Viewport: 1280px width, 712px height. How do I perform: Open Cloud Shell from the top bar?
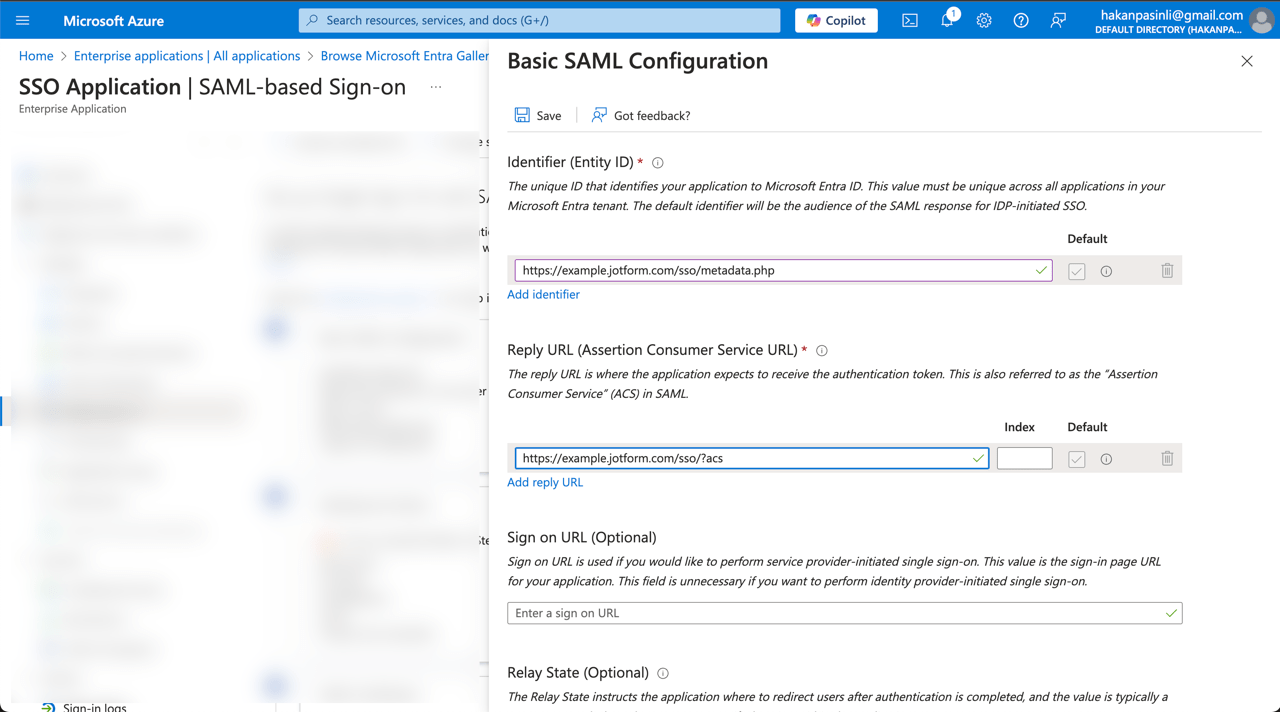coord(909,20)
